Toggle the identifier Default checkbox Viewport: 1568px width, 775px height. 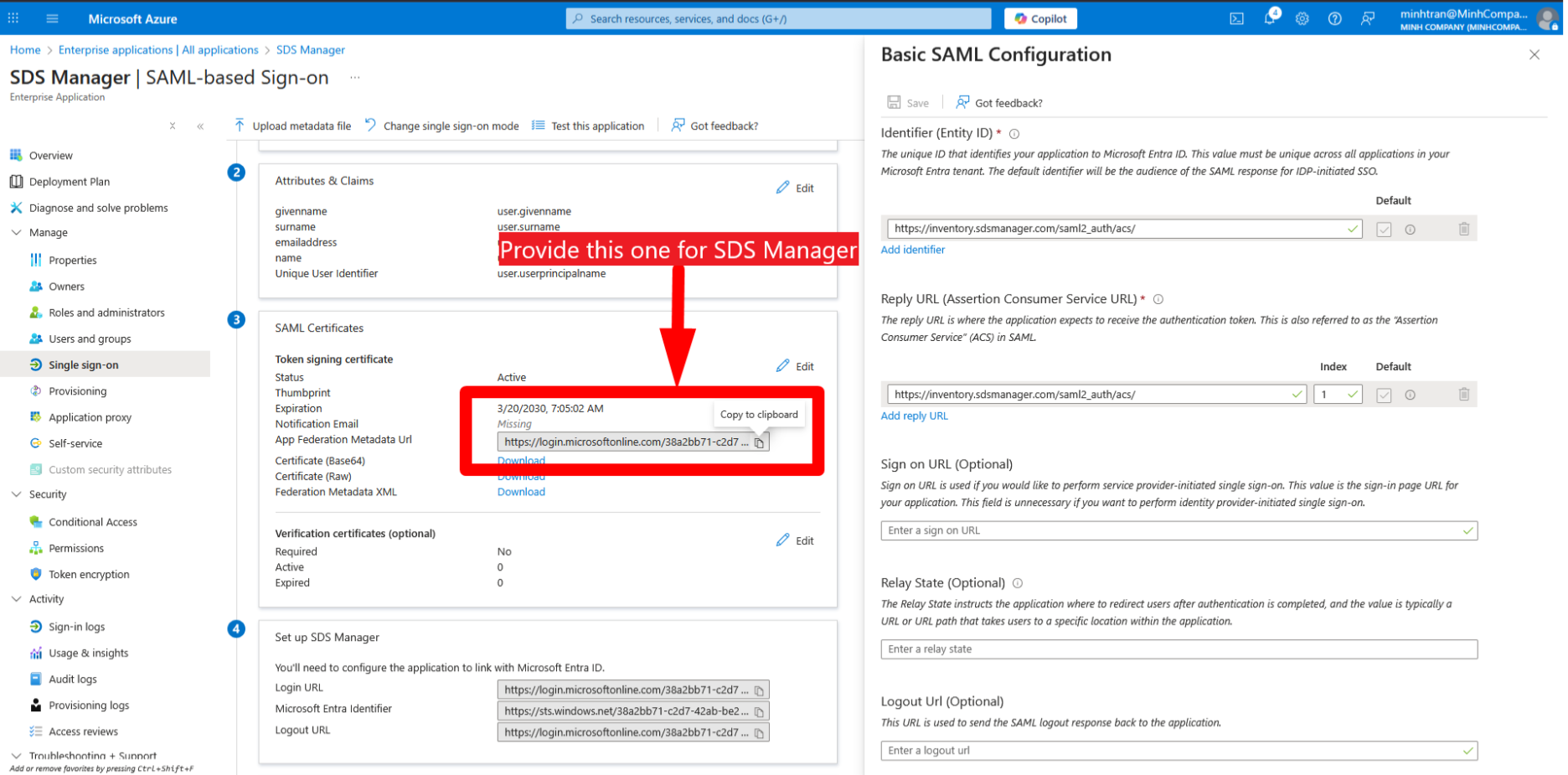tap(1384, 230)
